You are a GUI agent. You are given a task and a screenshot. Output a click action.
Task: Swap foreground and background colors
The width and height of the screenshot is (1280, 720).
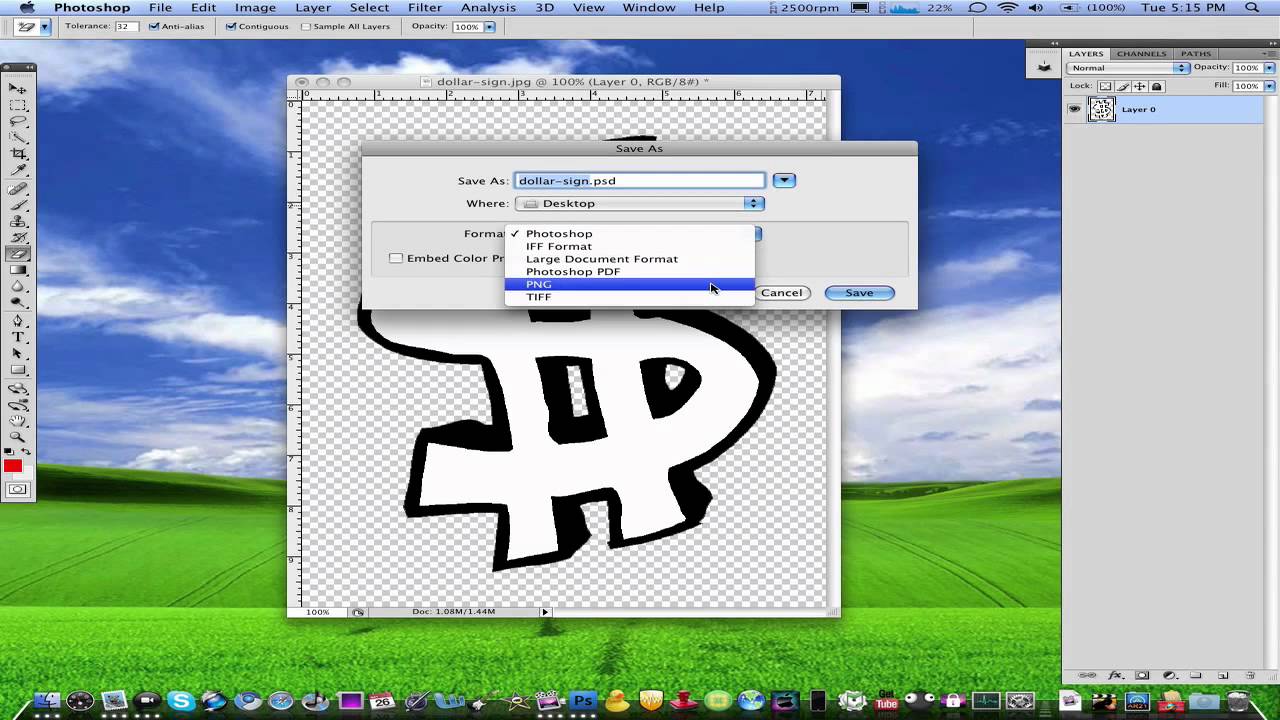[x=26, y=452]
